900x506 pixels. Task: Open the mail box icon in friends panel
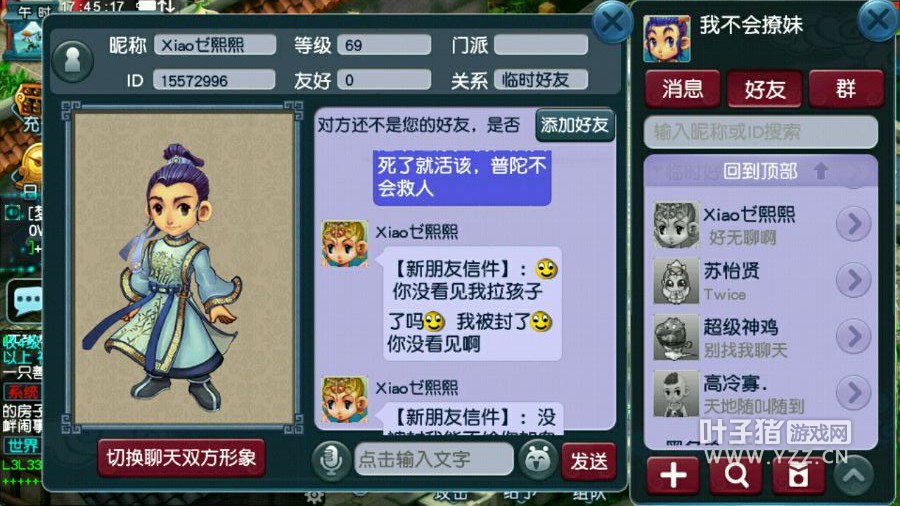coord(798,475)
